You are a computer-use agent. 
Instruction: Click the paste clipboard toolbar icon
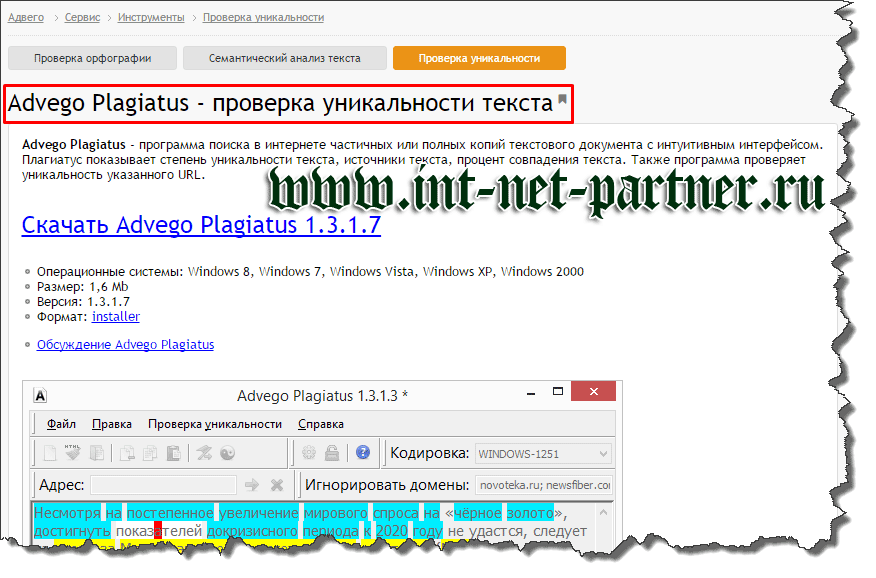coord(172,453)
